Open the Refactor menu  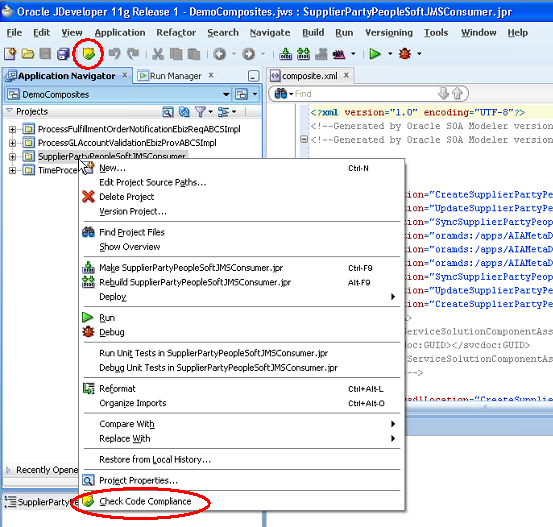[x=176, y=32]
